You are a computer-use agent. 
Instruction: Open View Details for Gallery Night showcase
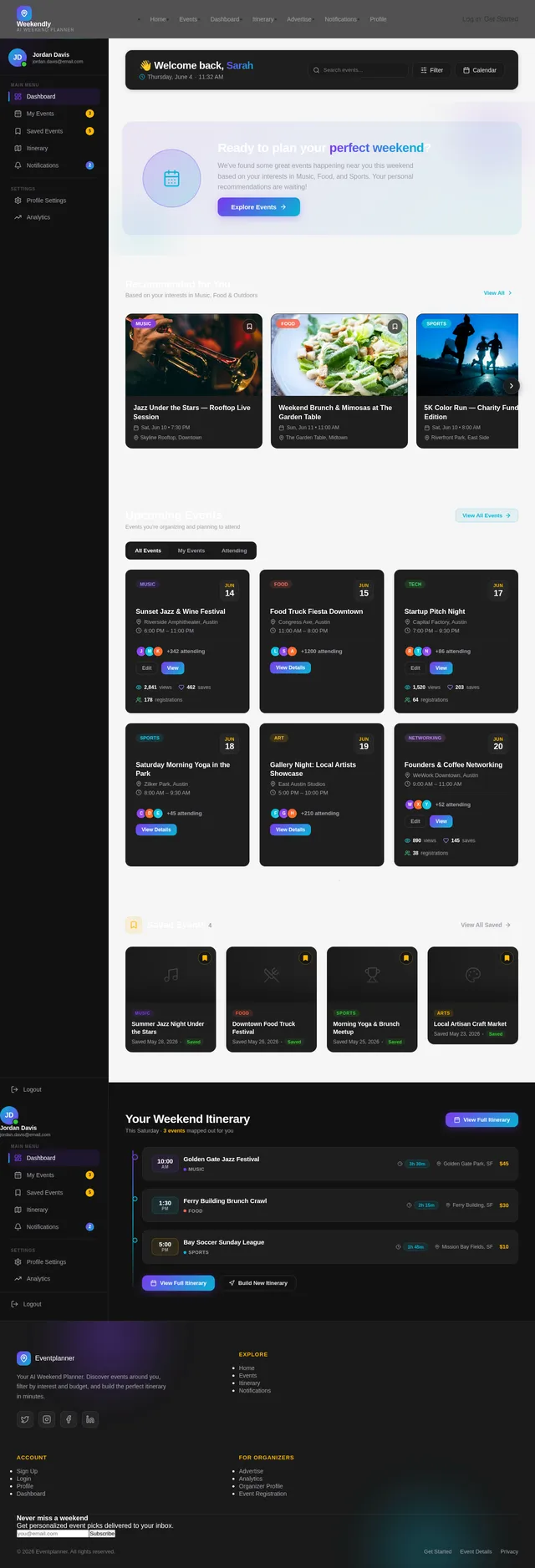tap(291, 830)
